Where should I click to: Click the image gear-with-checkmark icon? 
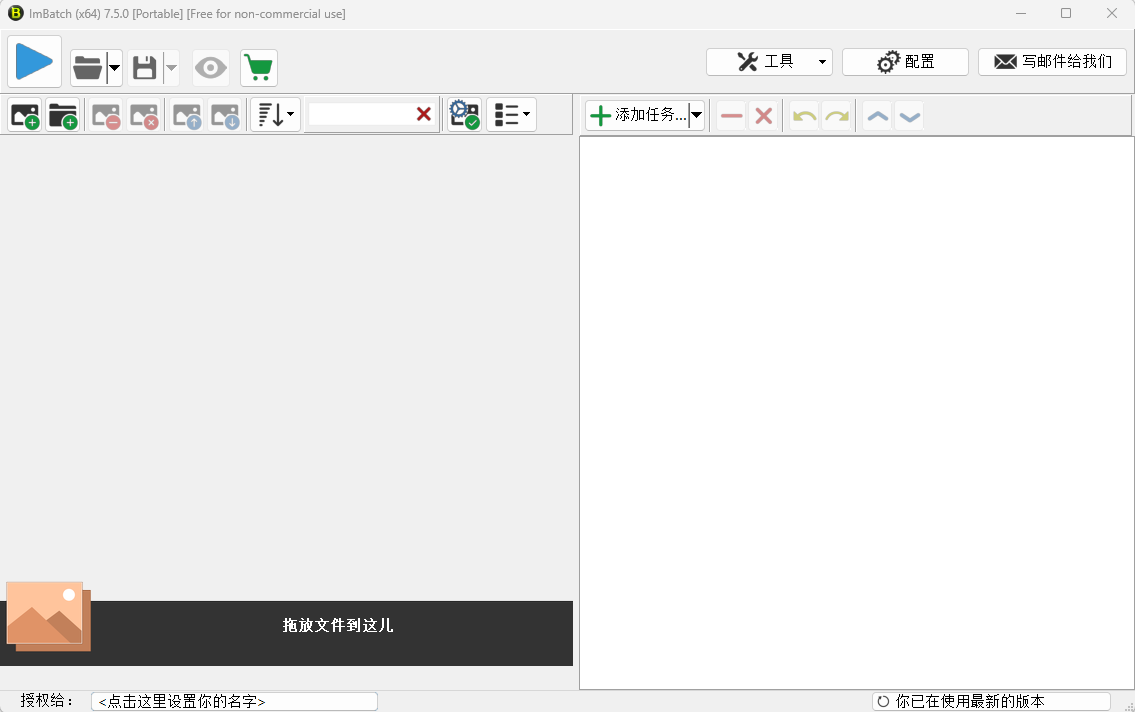(465, 114)
